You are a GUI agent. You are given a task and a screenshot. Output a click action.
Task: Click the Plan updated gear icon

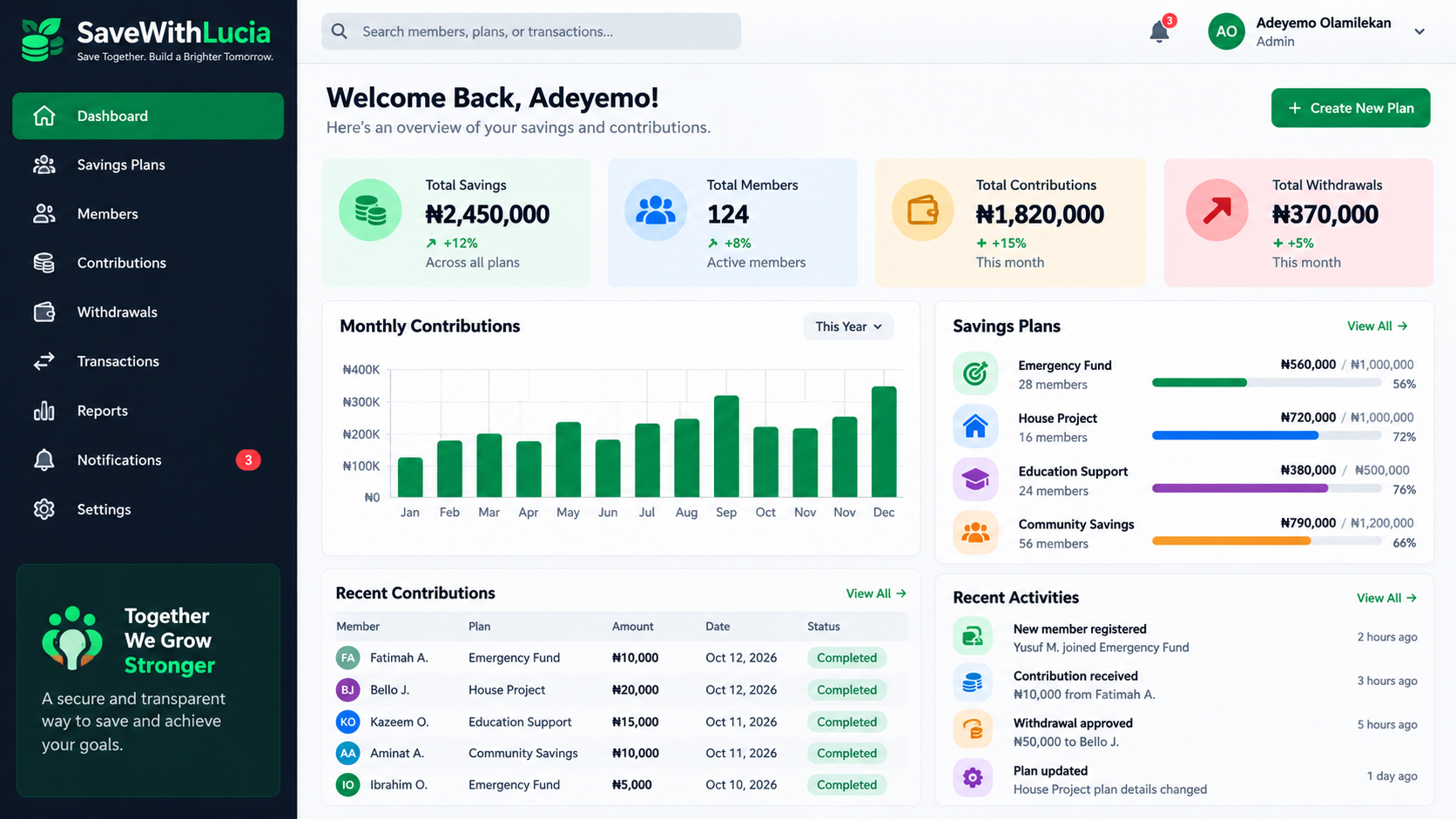(x=973, y=777)
